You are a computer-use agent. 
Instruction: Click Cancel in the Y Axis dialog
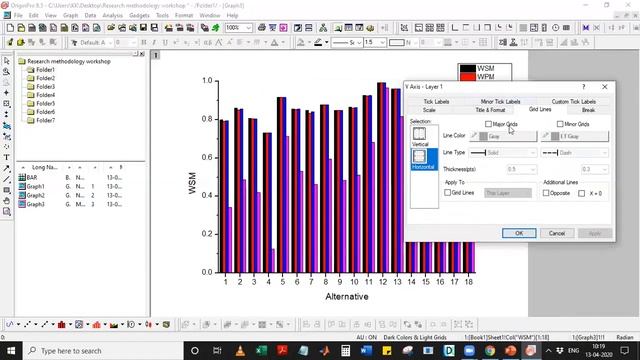point(557,233)
